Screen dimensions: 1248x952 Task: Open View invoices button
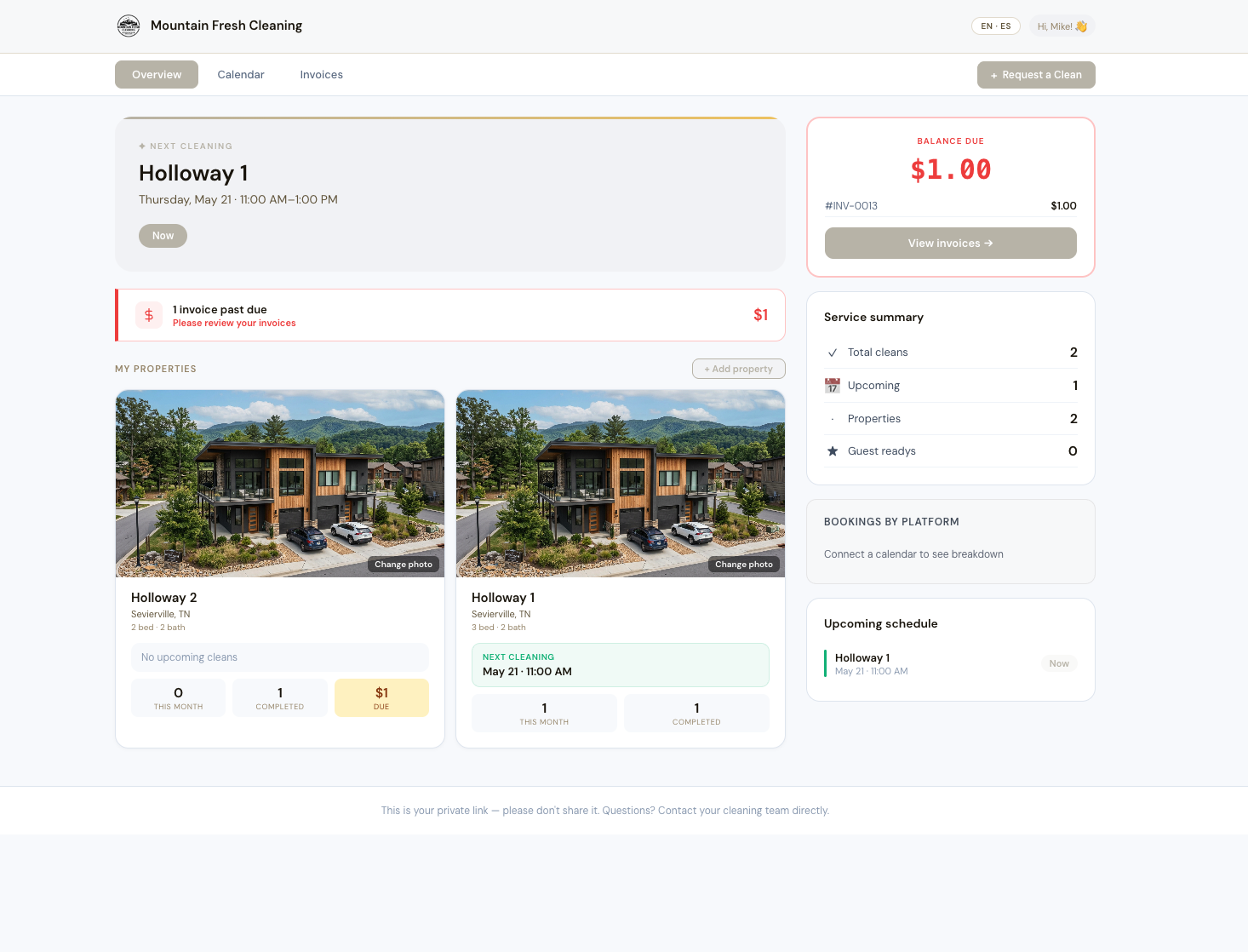coord(951,244)
